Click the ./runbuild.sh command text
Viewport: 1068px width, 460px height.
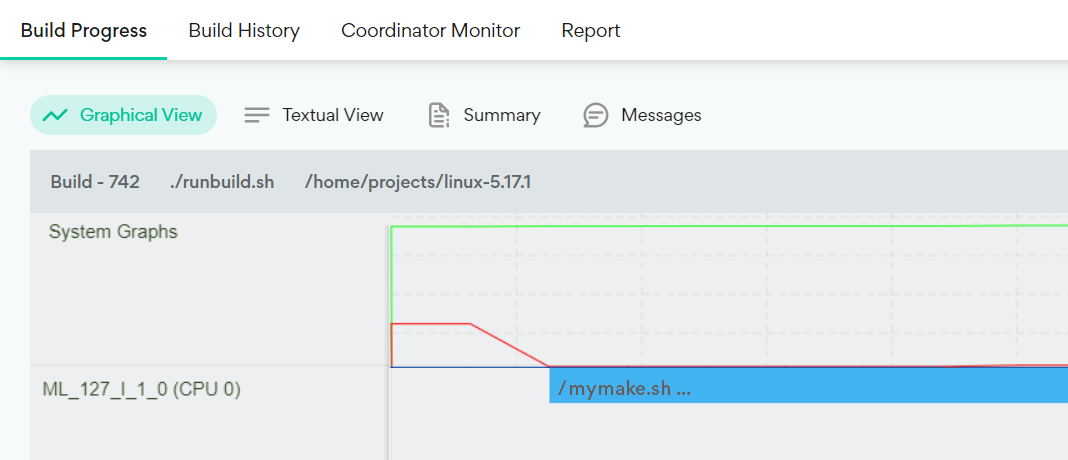[x=221, y=182]
